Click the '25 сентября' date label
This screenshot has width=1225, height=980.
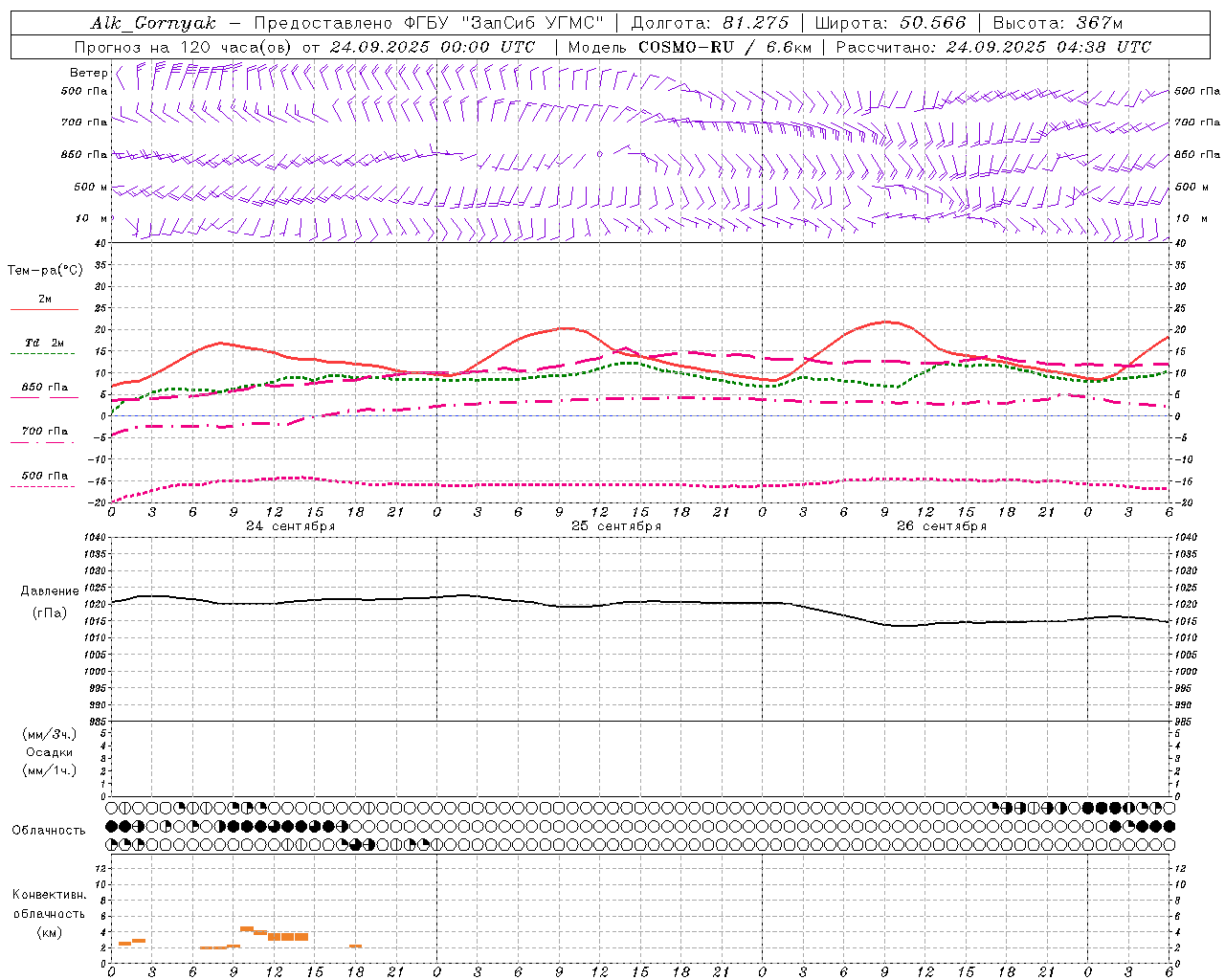(615, 525)
